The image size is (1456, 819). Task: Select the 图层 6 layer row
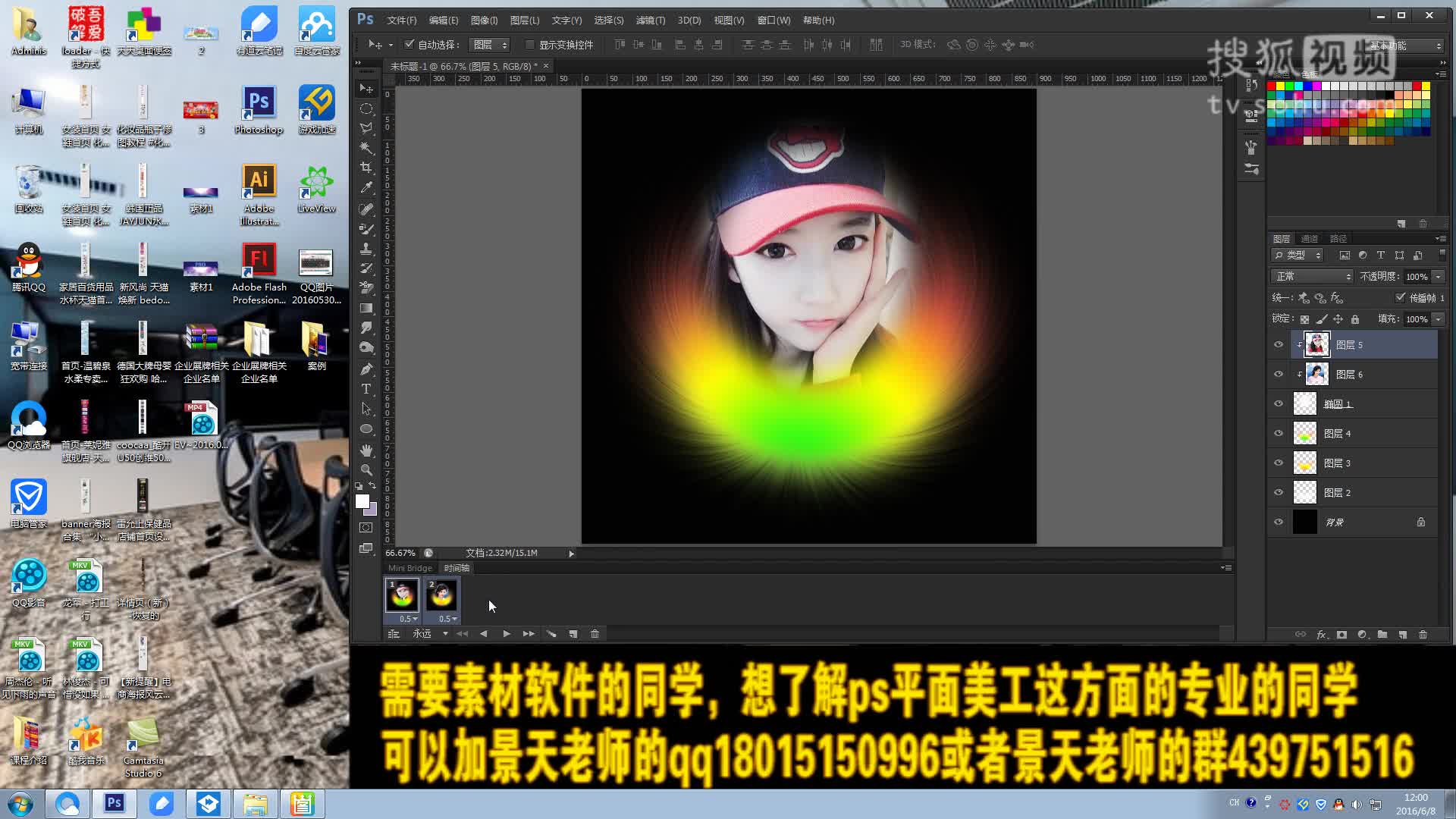click(1364, 374)
